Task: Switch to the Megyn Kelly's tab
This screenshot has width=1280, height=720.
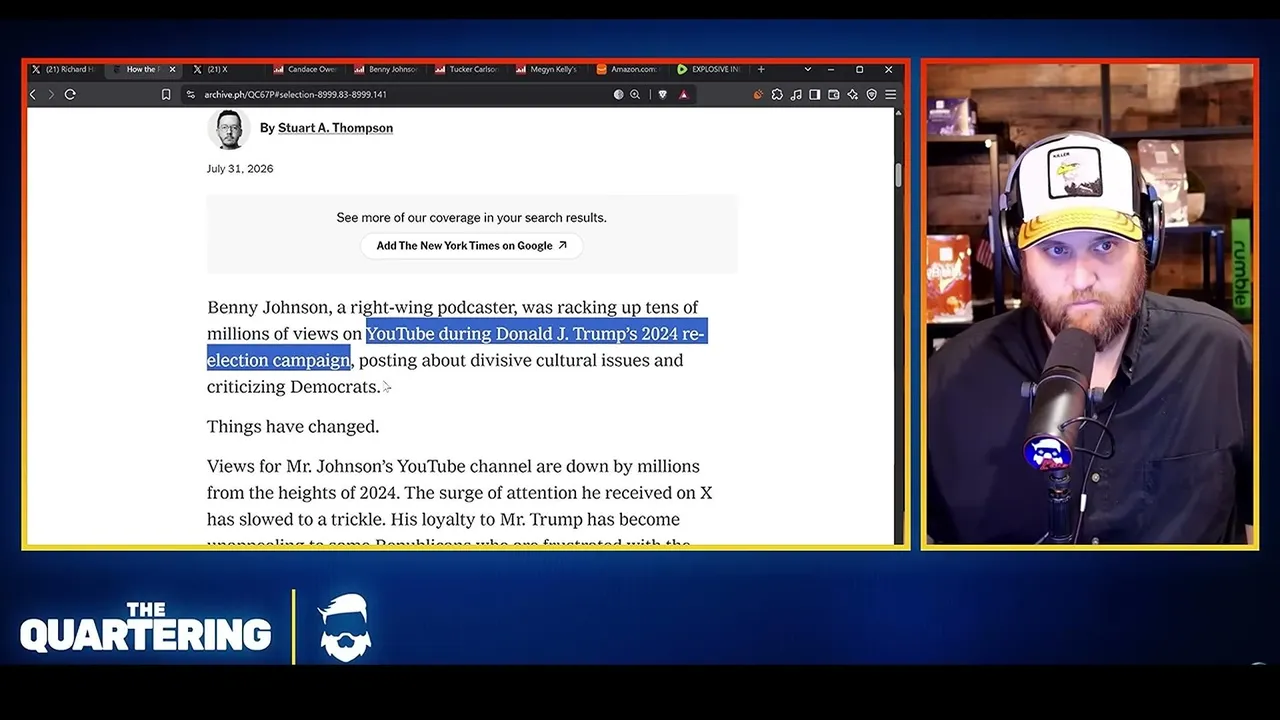Action: pyautogui.click(x=549, y=69)
